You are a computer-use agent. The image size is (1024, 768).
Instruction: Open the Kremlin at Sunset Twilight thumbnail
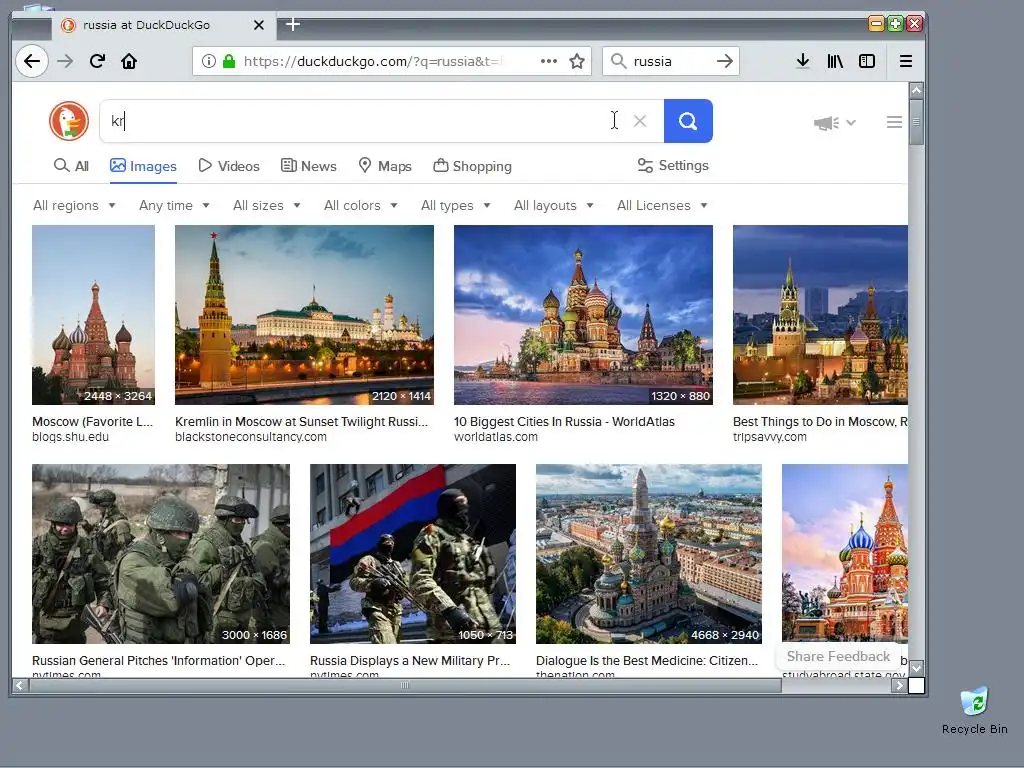pyautogui.click(x=304, y=315)
